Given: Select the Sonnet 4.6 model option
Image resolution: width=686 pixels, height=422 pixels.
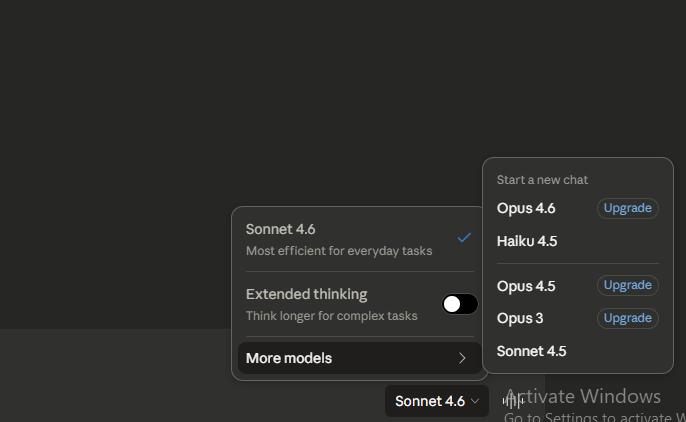Looking at the screenshot, I should (359, 240).
